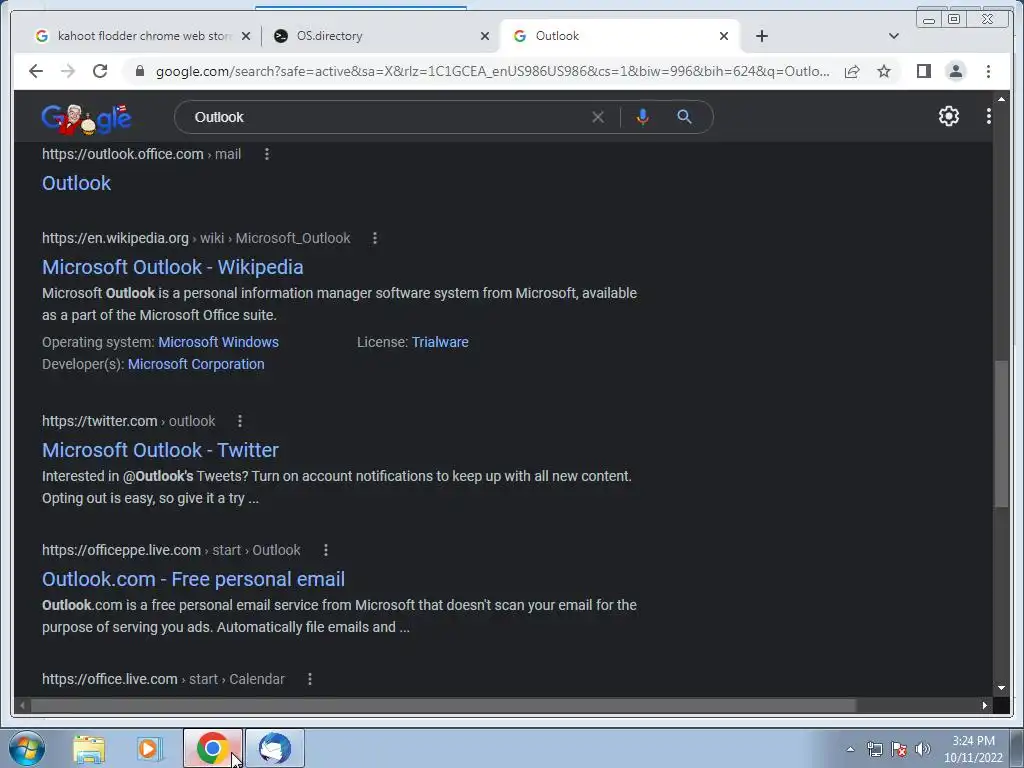Follow the Microsoft Windows link
This screenshot has width=1024, height=768.
coord(218,342)
